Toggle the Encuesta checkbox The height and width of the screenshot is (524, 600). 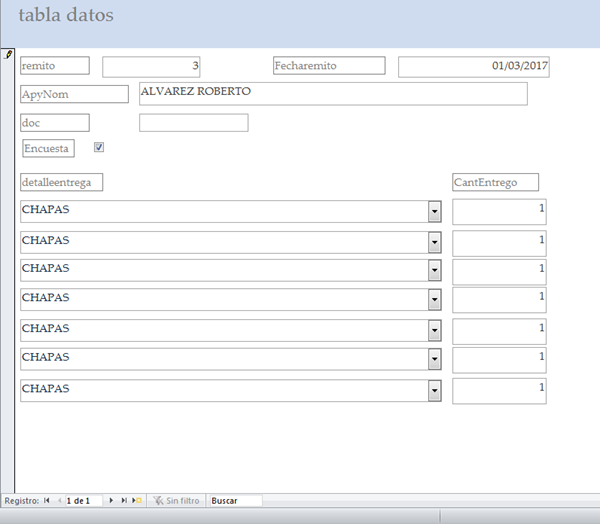coord(99,147)
